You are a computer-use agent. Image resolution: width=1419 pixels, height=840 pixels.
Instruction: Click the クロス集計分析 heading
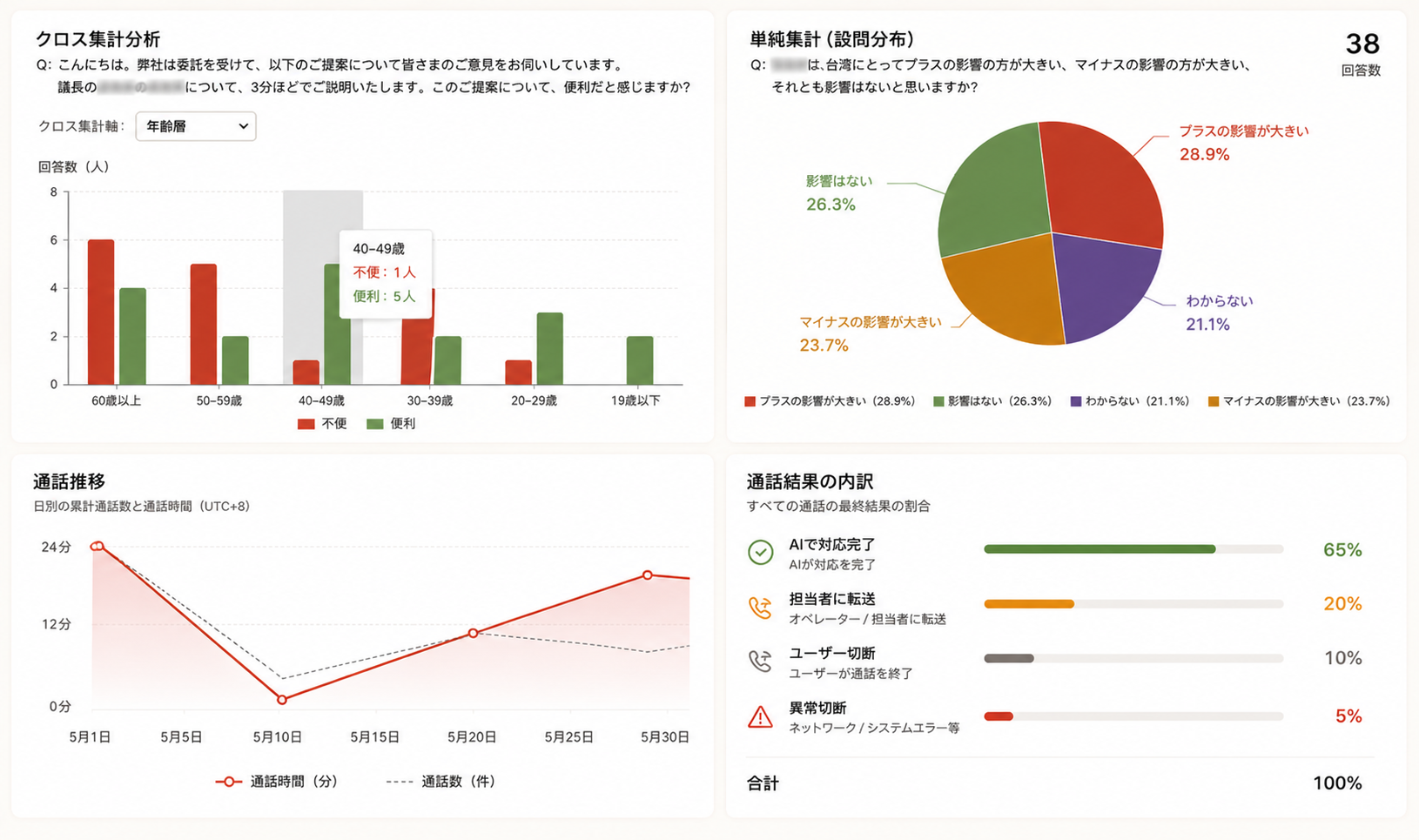pos(98,39)
